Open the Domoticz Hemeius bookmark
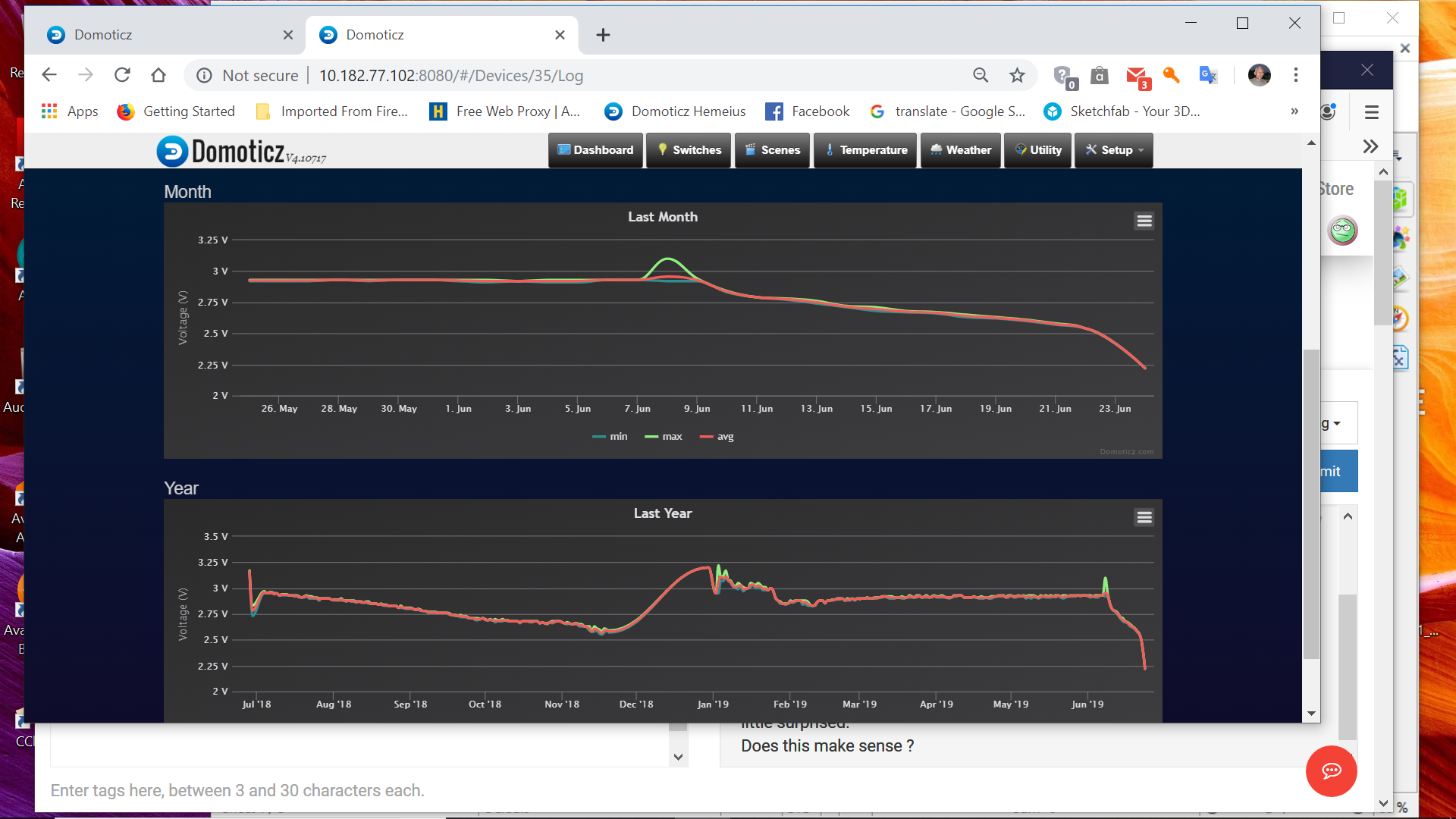The height and width of the screenshot is (819, 1456). click(x=675, y=111)
